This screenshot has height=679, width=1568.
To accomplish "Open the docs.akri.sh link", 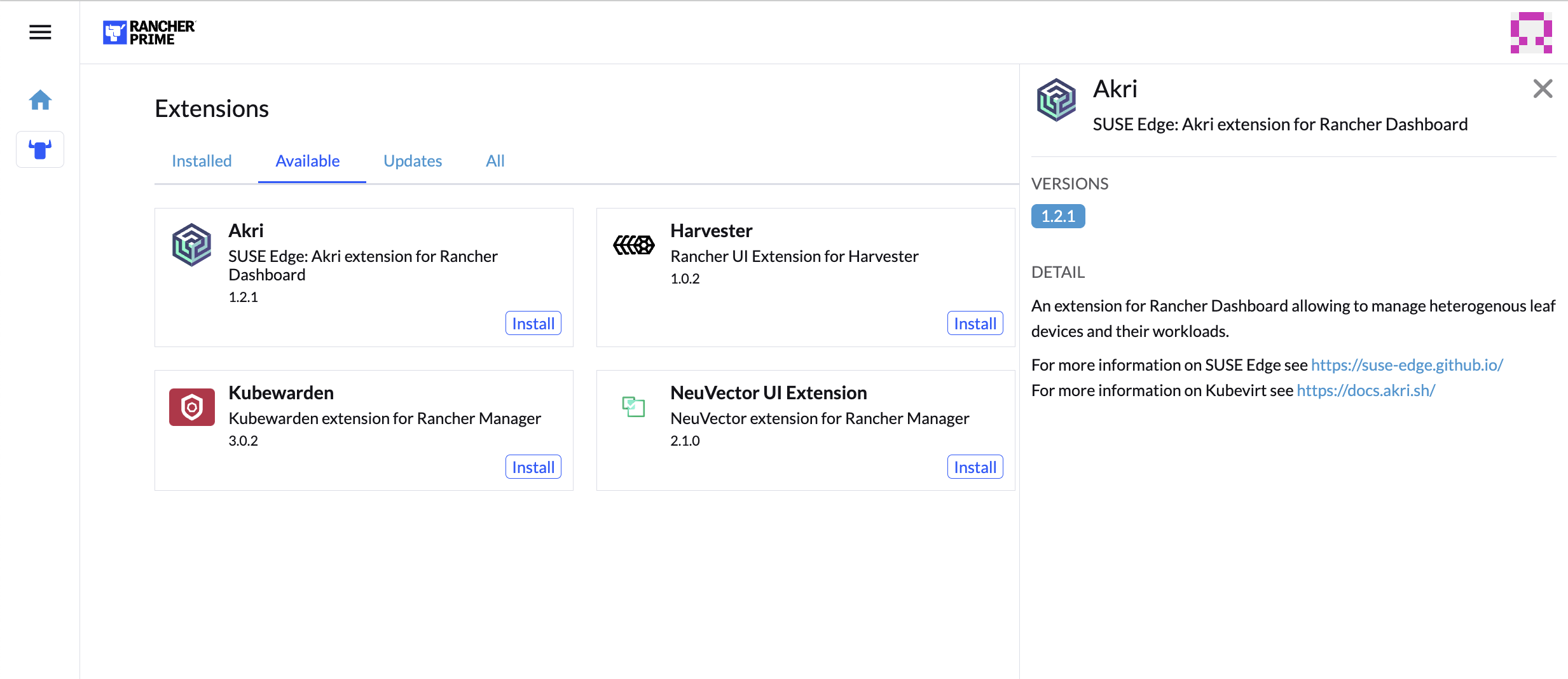I will pos(1366,390).
